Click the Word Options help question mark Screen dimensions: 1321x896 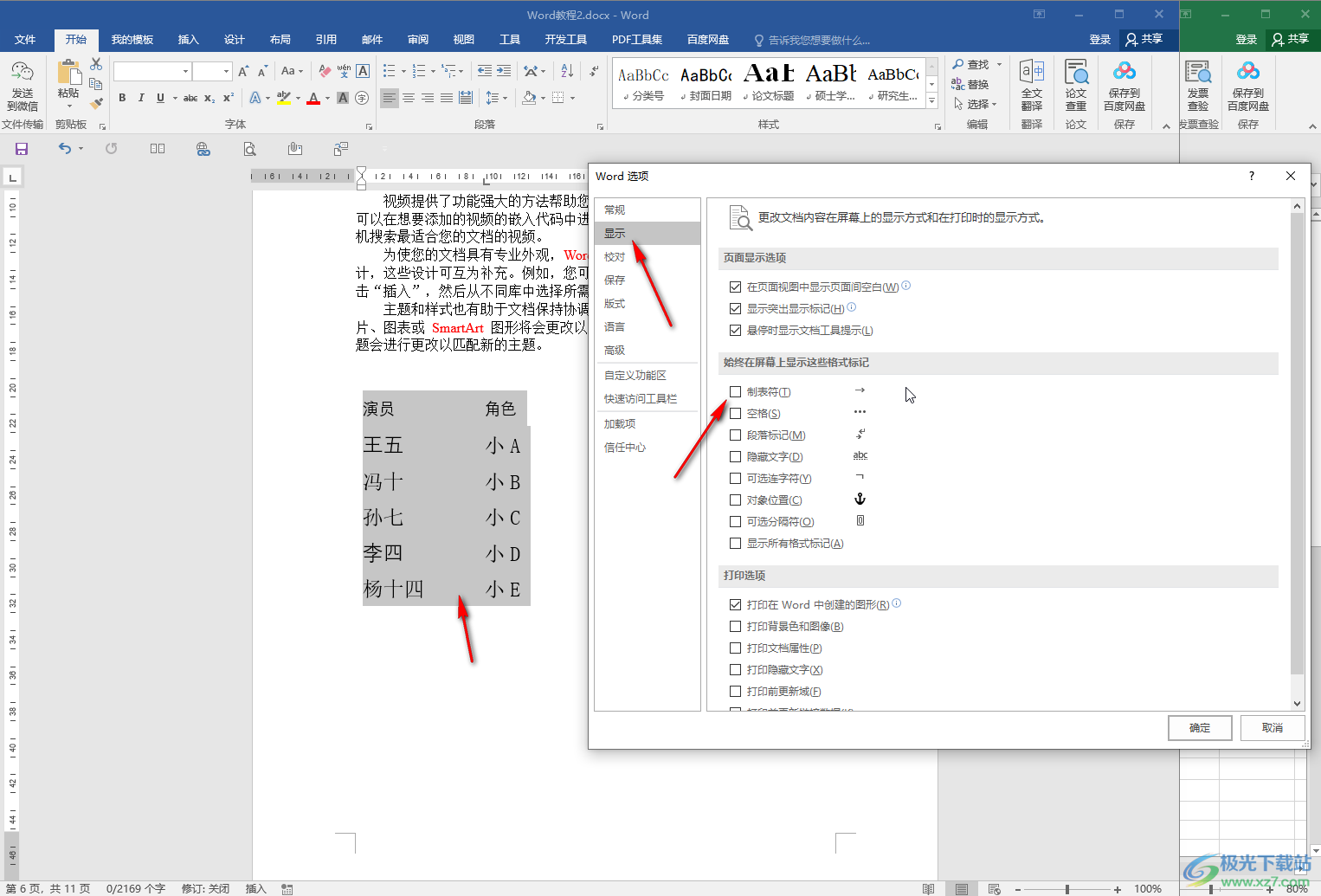click(x=1251, y=176)
